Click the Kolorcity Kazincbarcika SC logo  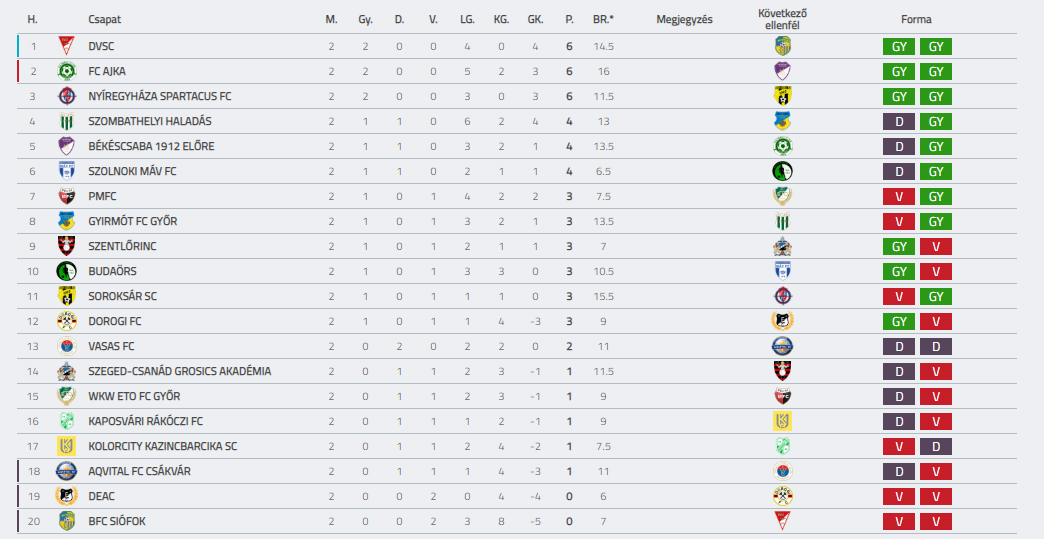[66, 446]
